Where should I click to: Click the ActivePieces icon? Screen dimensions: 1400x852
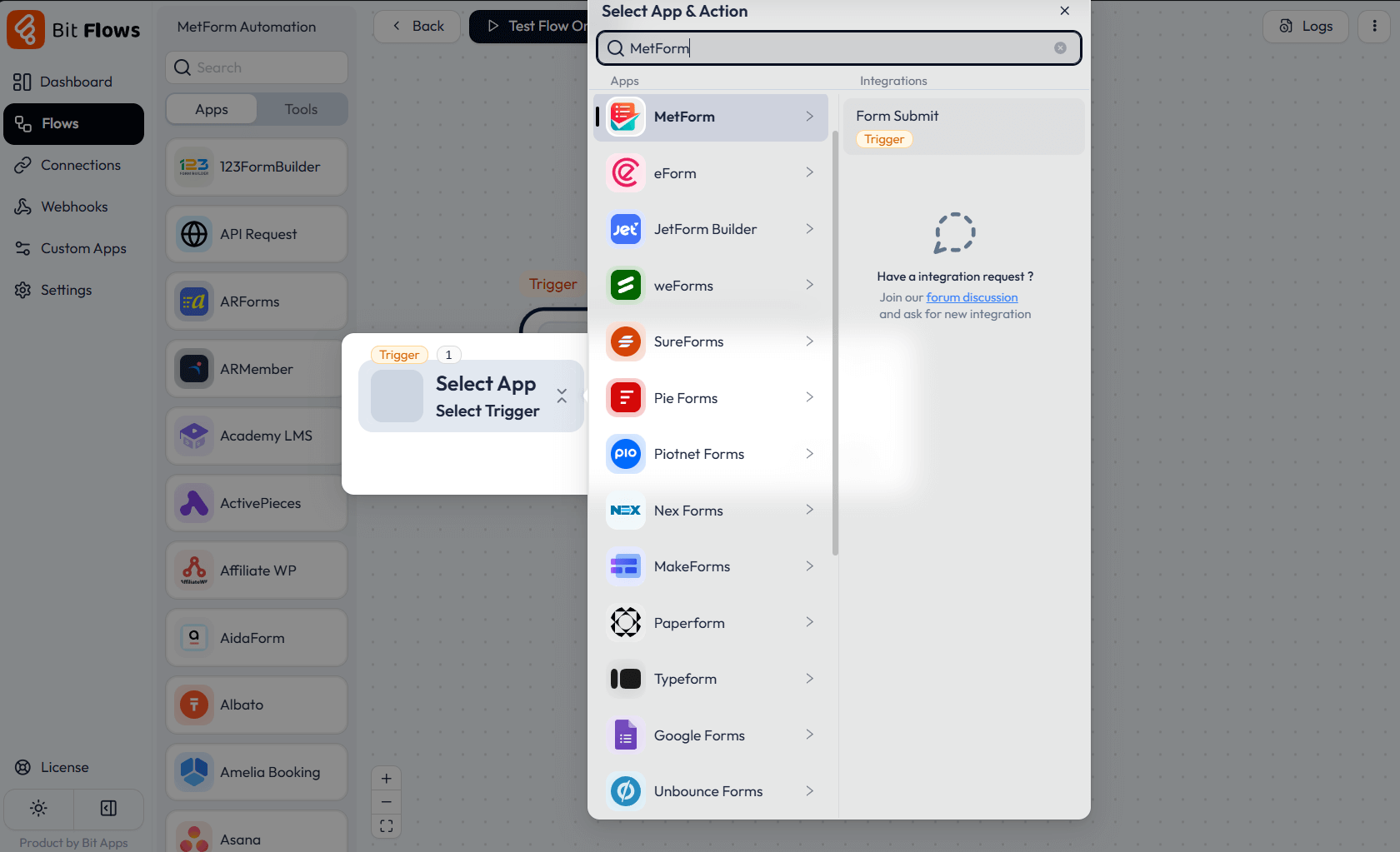pos(194,503)
